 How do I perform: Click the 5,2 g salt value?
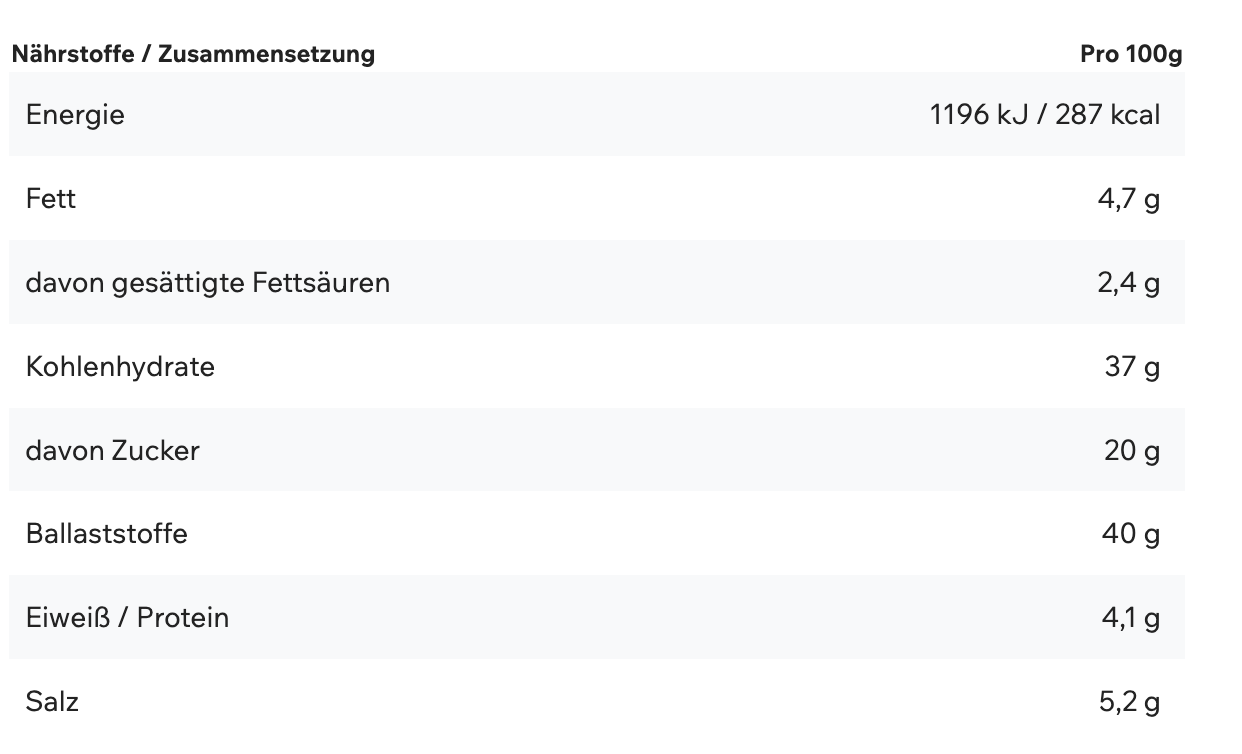pos(1130,702)
